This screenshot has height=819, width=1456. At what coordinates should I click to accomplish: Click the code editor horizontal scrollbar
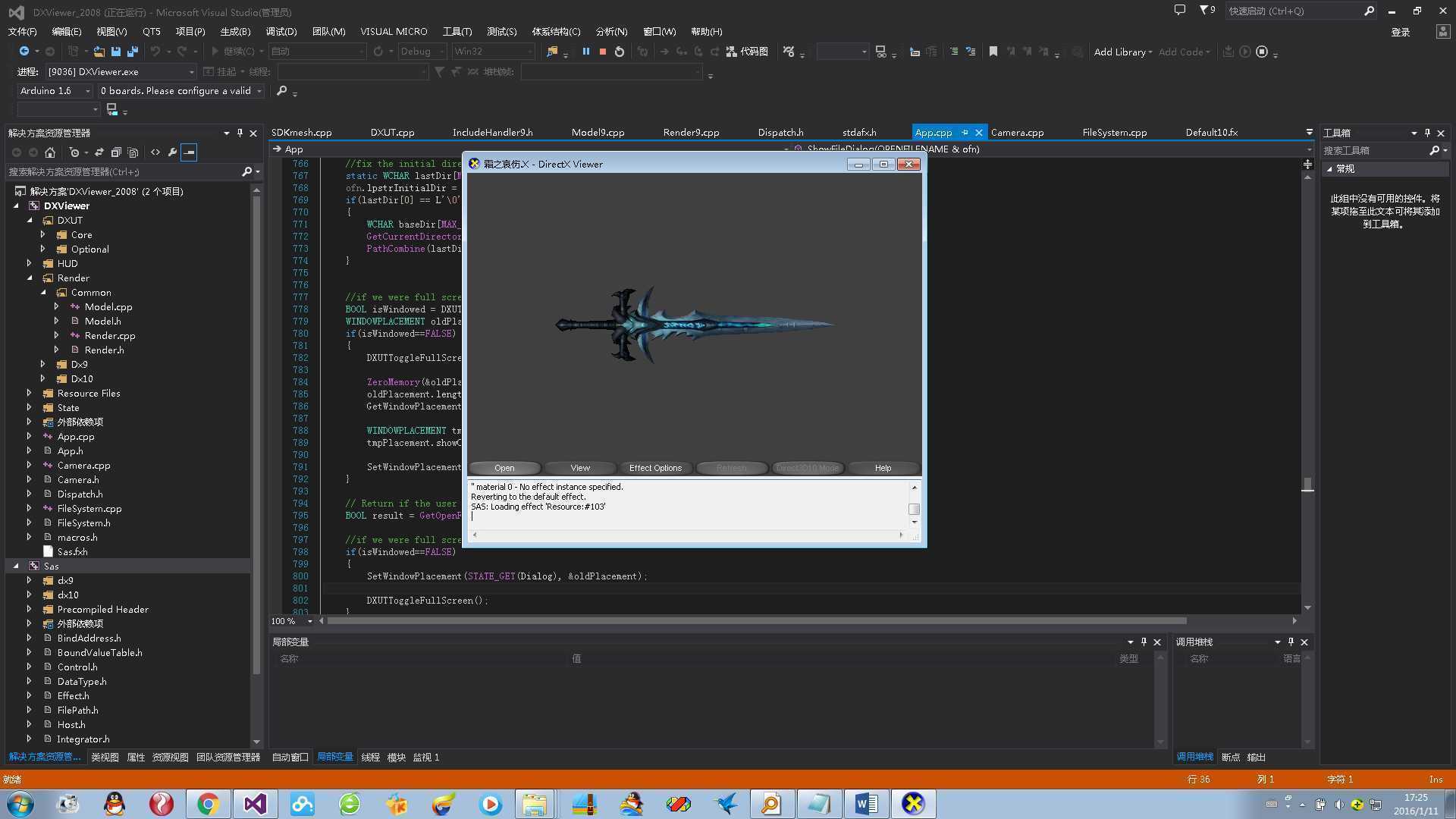pyautogui.click(x=756, y=621)
